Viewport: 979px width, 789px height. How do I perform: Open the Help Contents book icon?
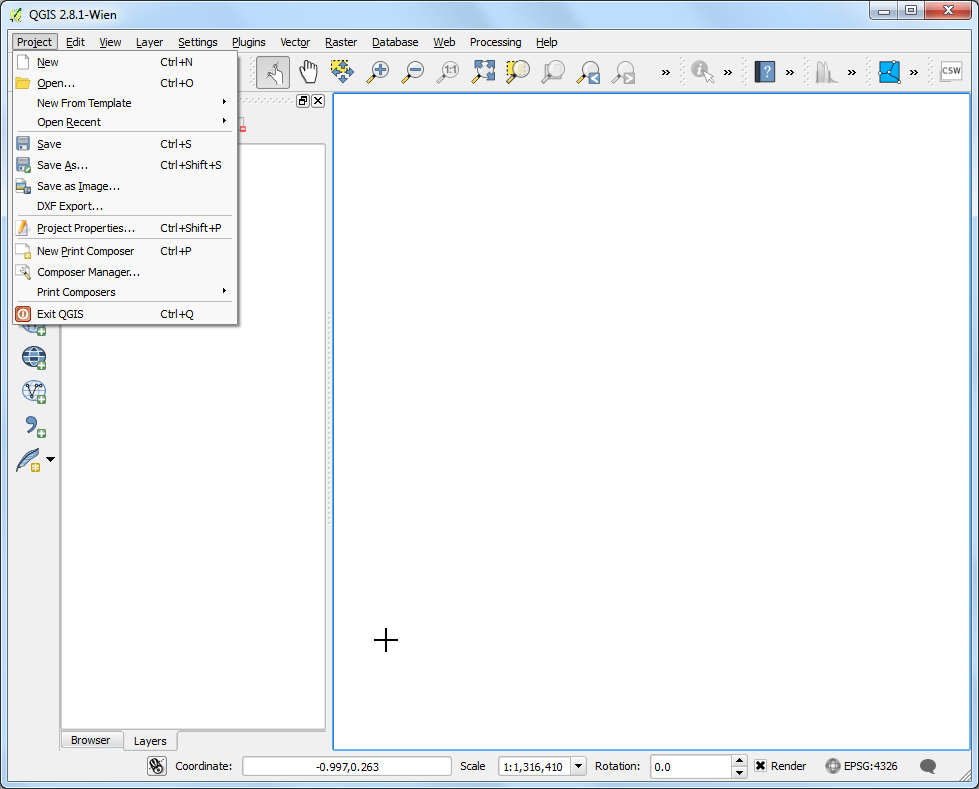pyautogui.click(x=764, y=72)
